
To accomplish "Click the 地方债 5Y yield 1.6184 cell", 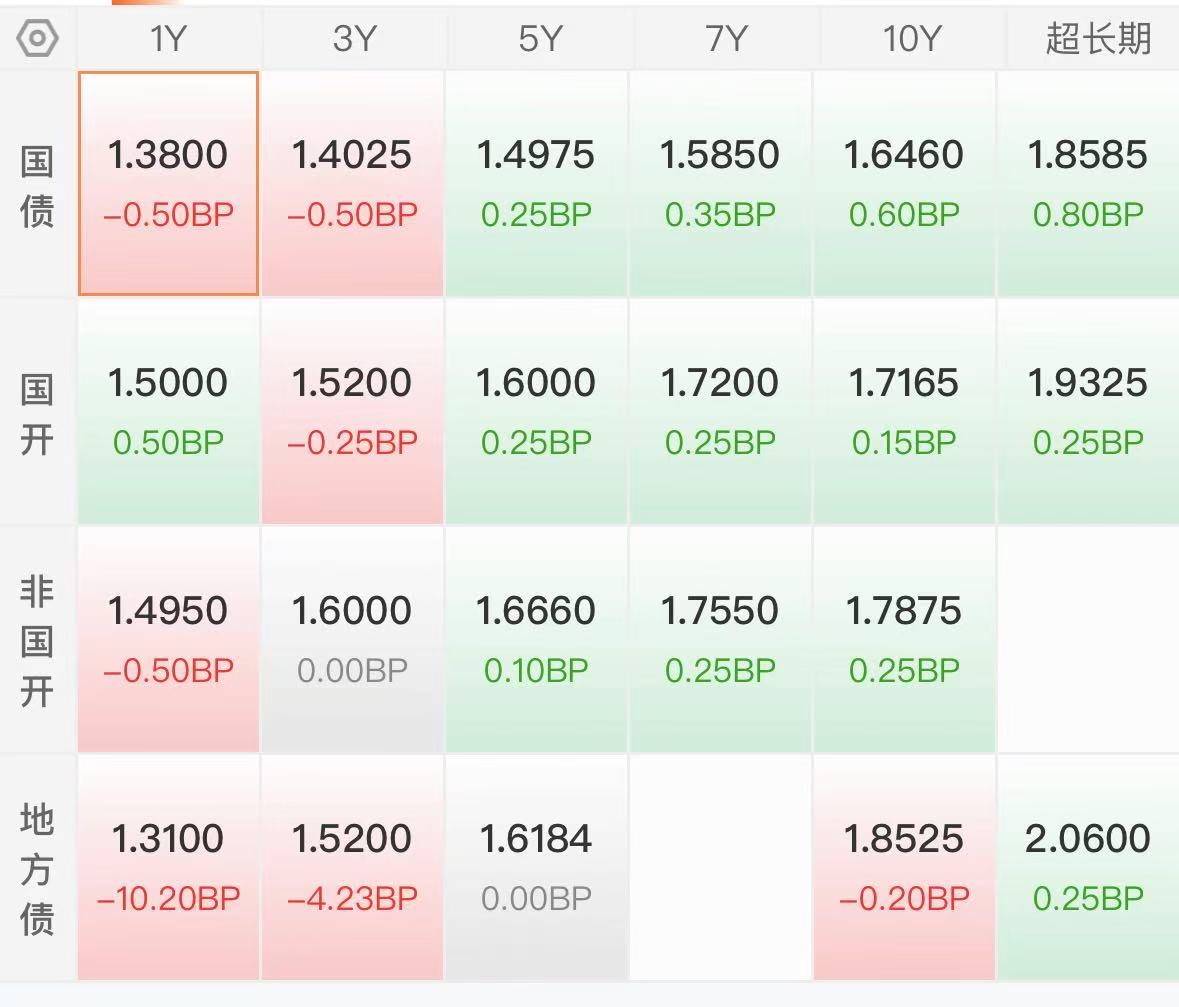I will [536, 867].
